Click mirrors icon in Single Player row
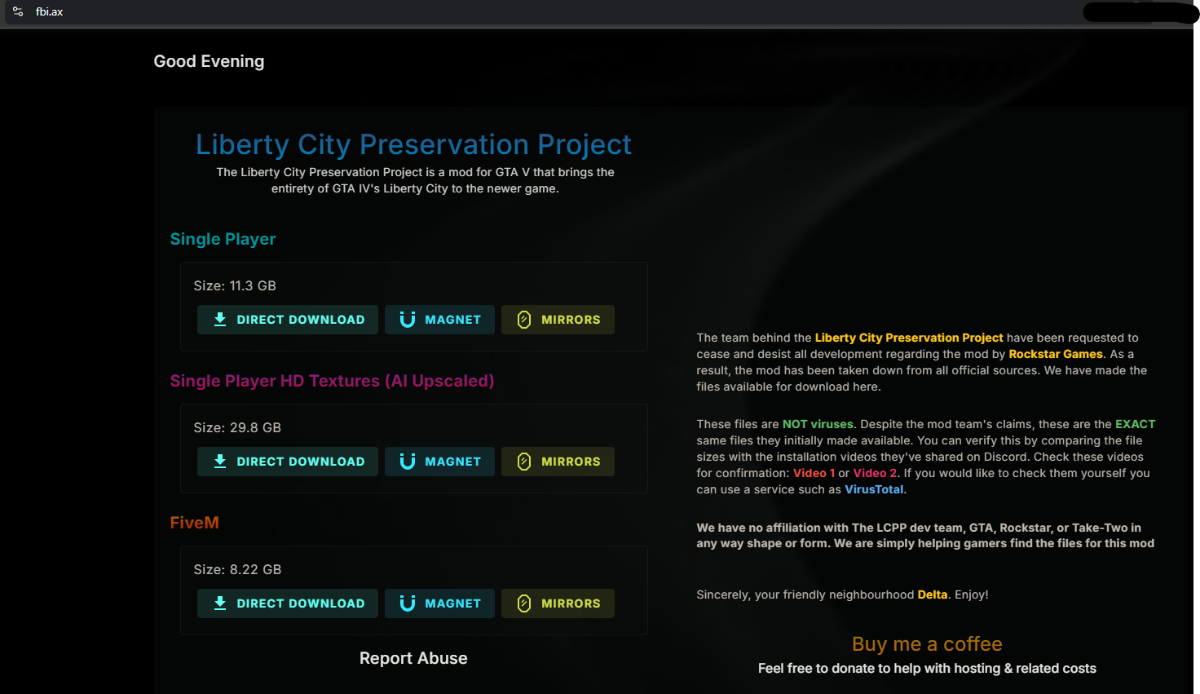The image size is (1200, 694). (x=524, y=320)
